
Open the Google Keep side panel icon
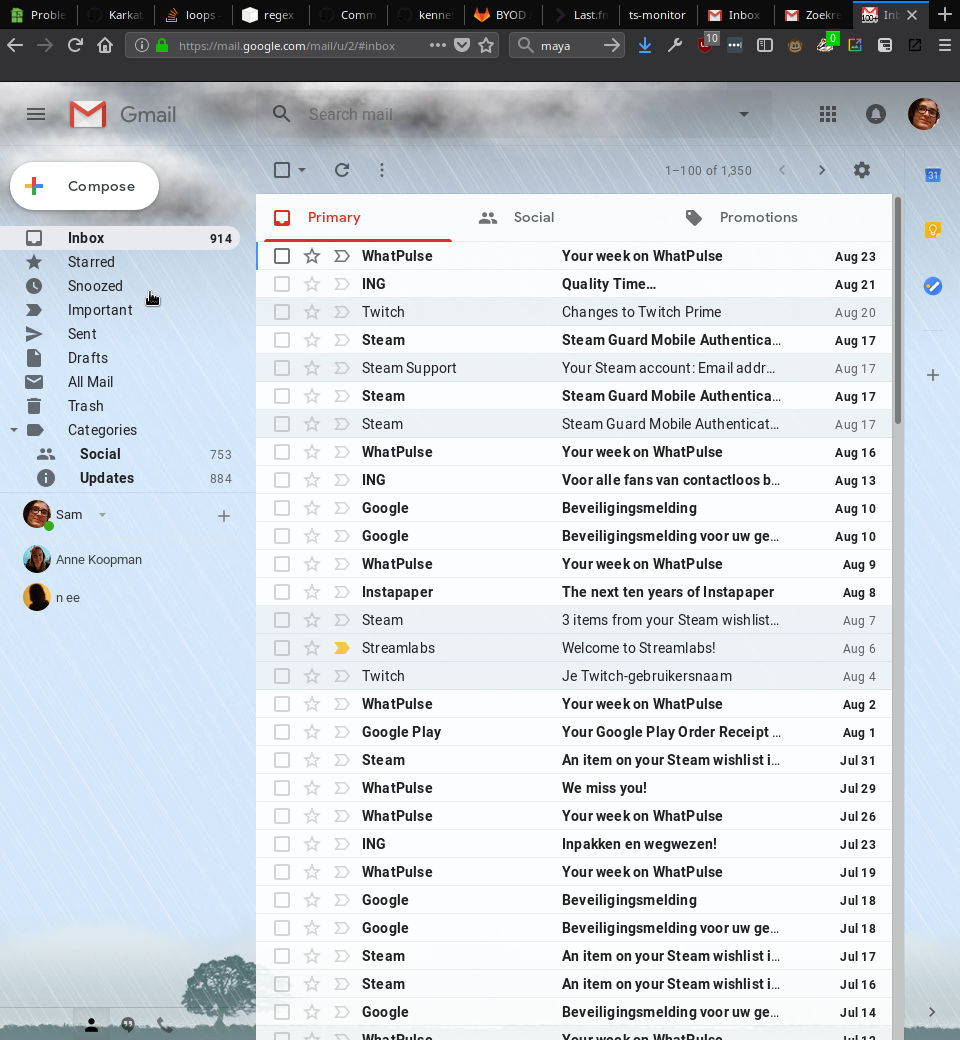(932, 230)
